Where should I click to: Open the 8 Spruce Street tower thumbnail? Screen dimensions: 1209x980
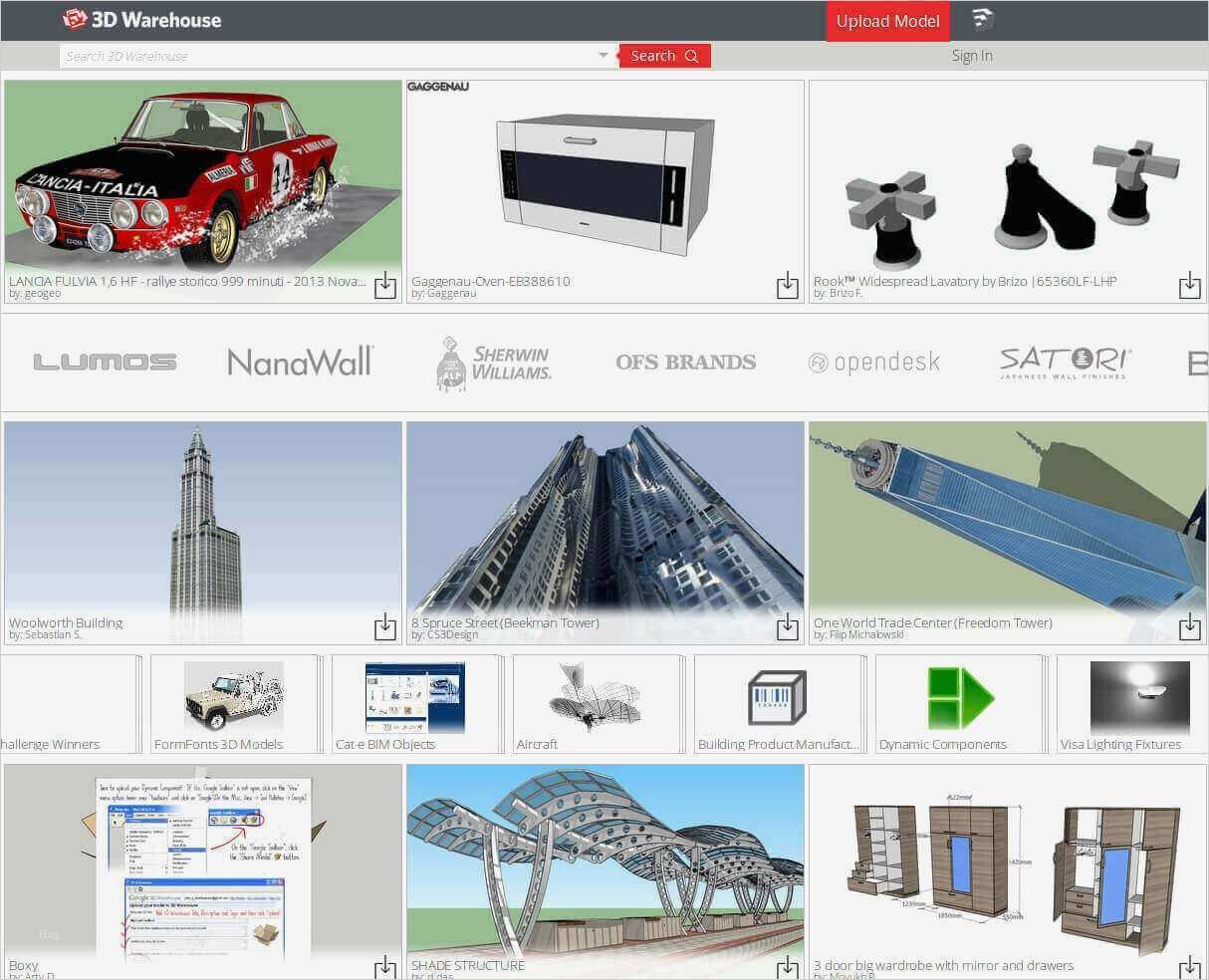(605, 516)
